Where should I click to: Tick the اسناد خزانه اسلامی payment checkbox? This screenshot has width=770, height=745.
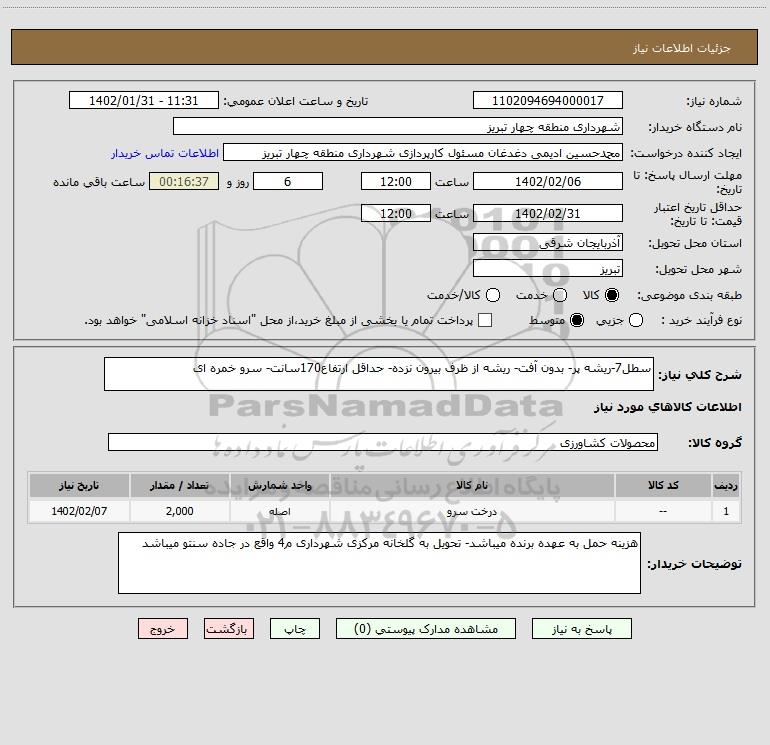pyautogui.click(x=485, y=320)
